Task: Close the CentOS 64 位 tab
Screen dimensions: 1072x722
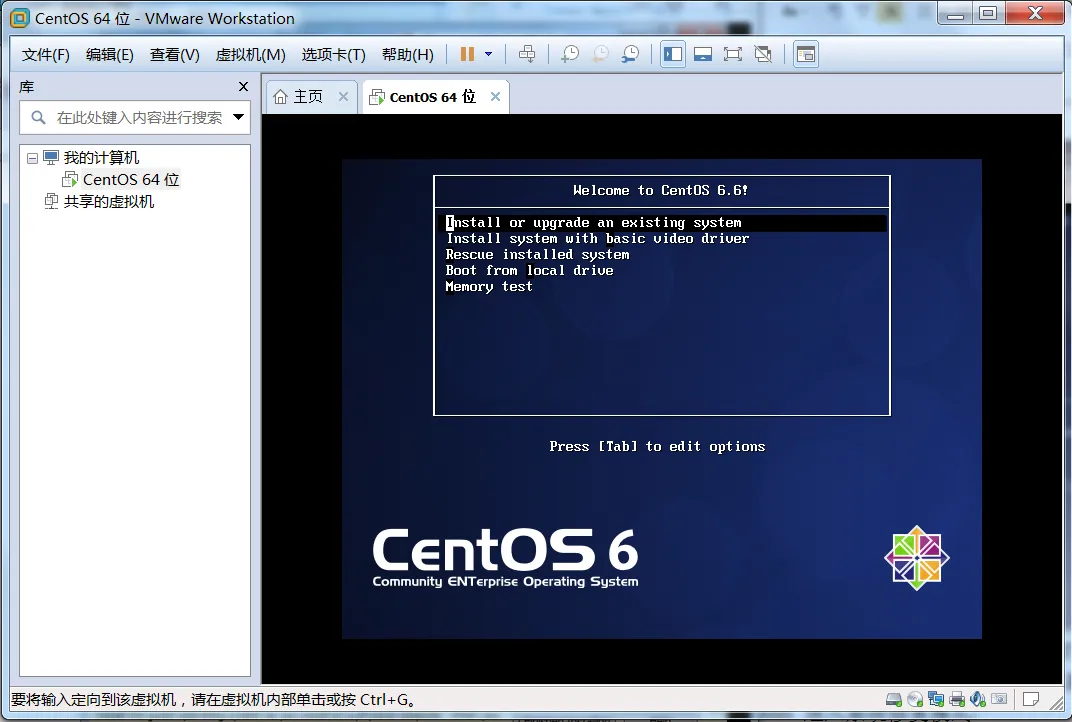Action: pyautogui.click(x=495, y=96)
